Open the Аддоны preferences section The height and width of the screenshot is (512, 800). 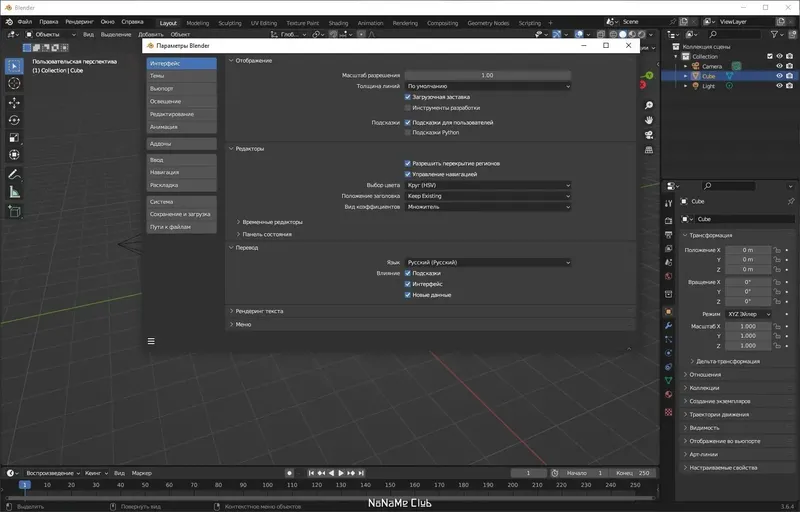pyautogui.click(x=181, y=144)
